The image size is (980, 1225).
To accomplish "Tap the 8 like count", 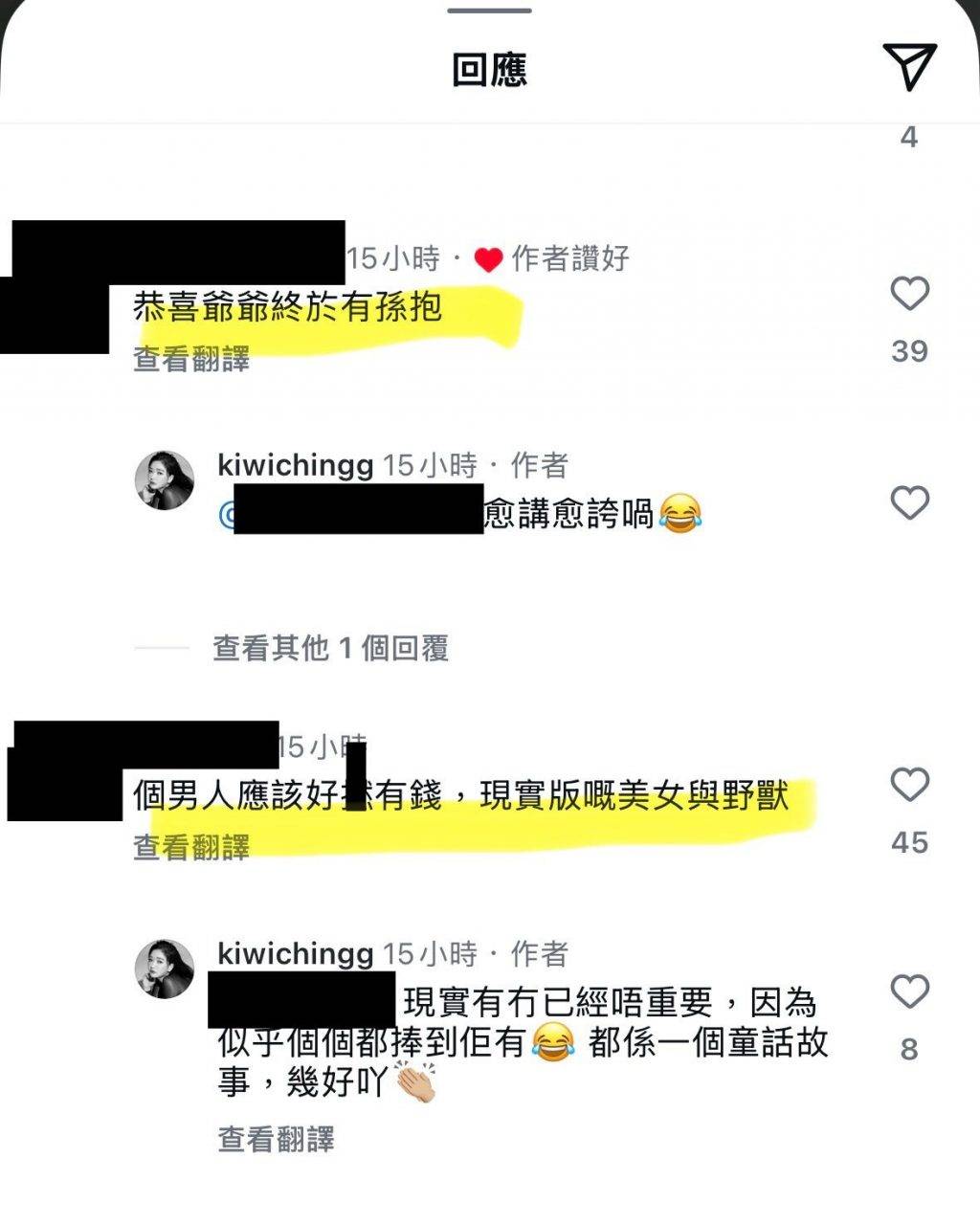I will coord(909,1050).
